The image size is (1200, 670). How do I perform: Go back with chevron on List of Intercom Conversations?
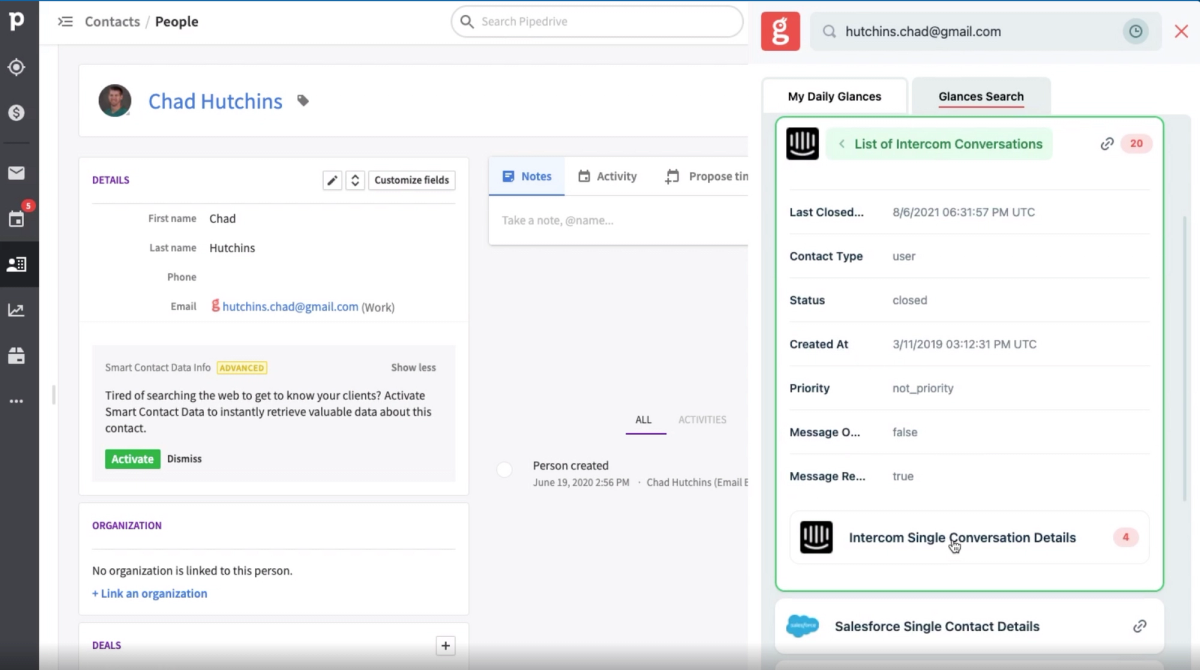pyautogui.click(x=842, y=144)
